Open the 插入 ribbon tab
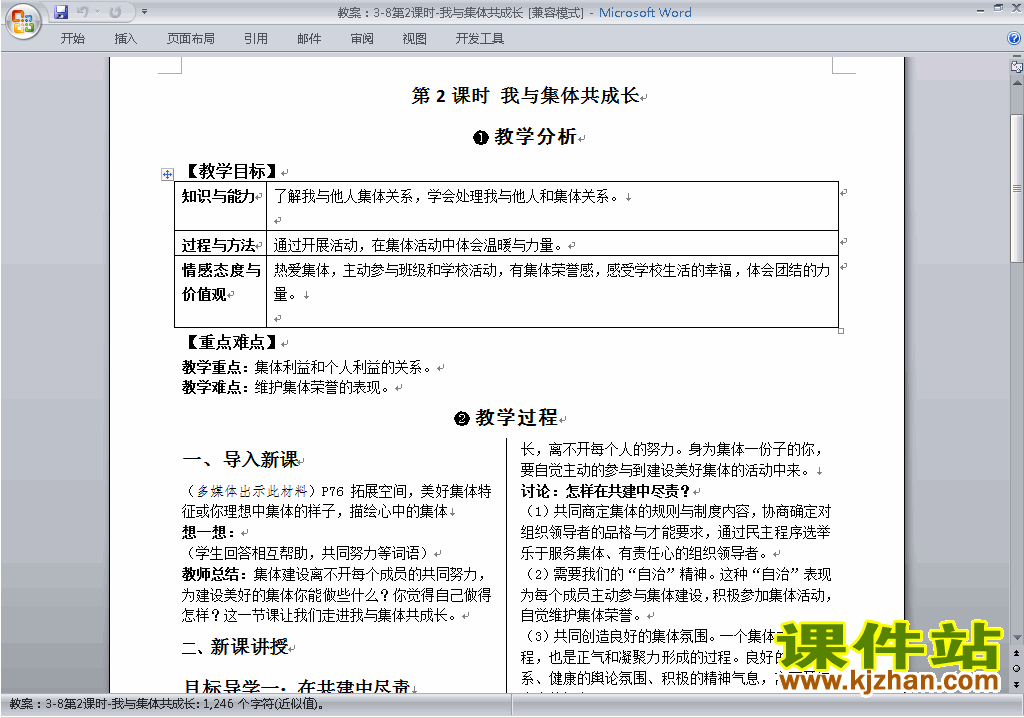 (125, 39)
